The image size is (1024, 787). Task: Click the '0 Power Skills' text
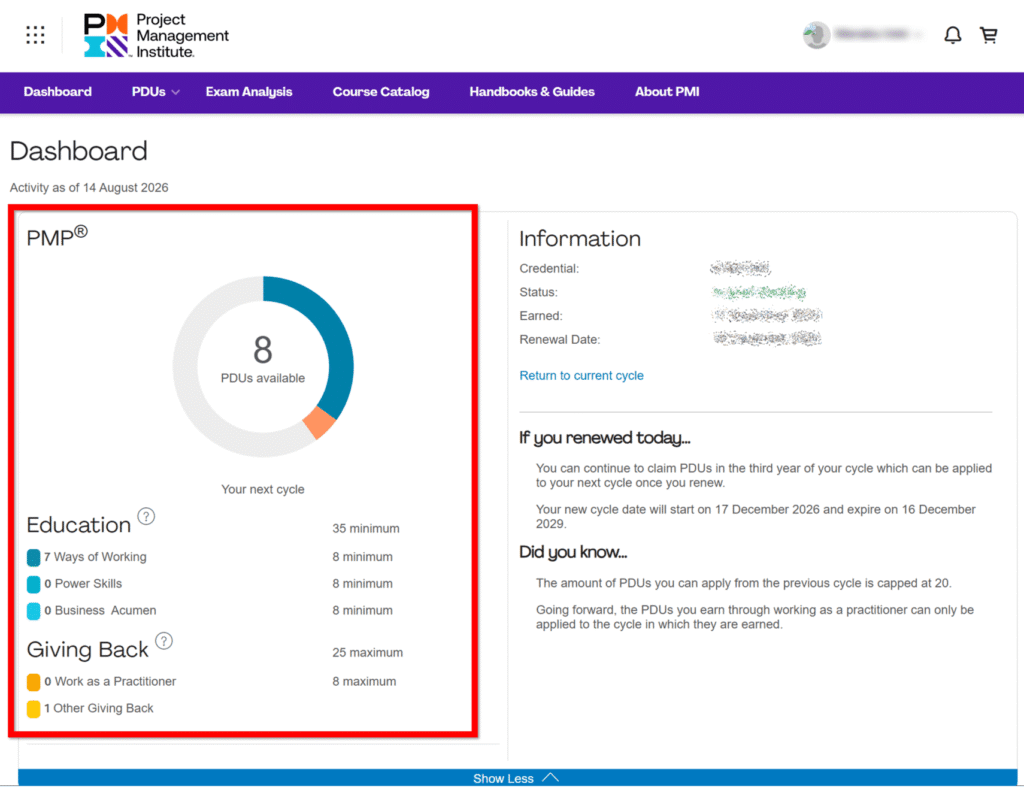[x=83, y=584]
